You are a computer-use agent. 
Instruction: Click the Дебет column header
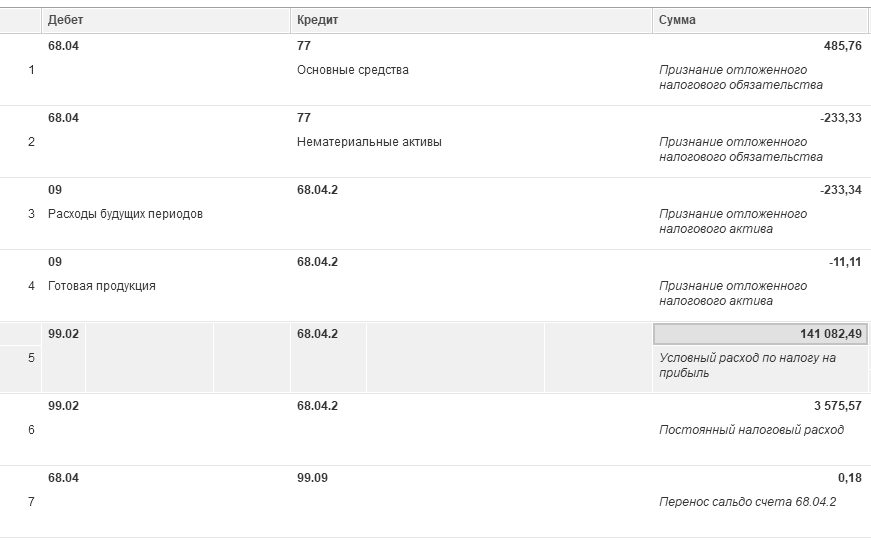(166, 20)
